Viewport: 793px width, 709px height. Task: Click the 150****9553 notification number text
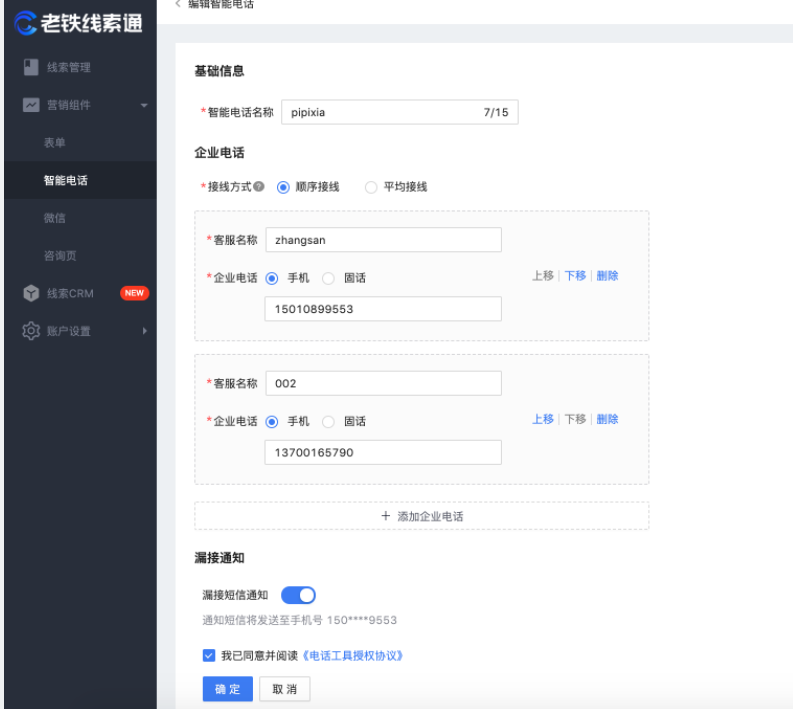click(362, 620)
